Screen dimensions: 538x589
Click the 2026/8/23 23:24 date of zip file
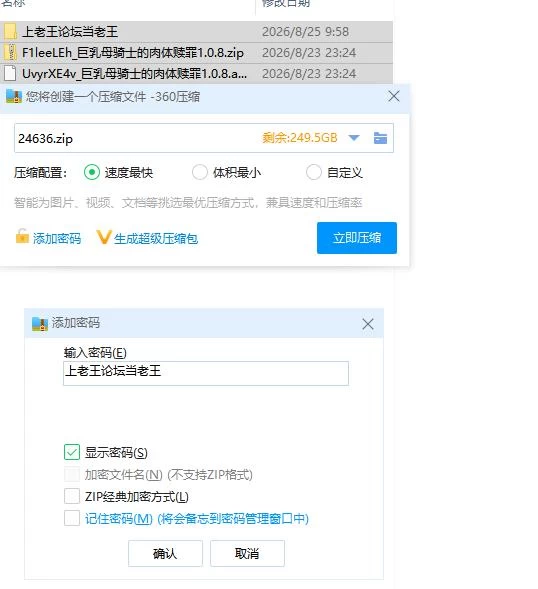point(309,53)
